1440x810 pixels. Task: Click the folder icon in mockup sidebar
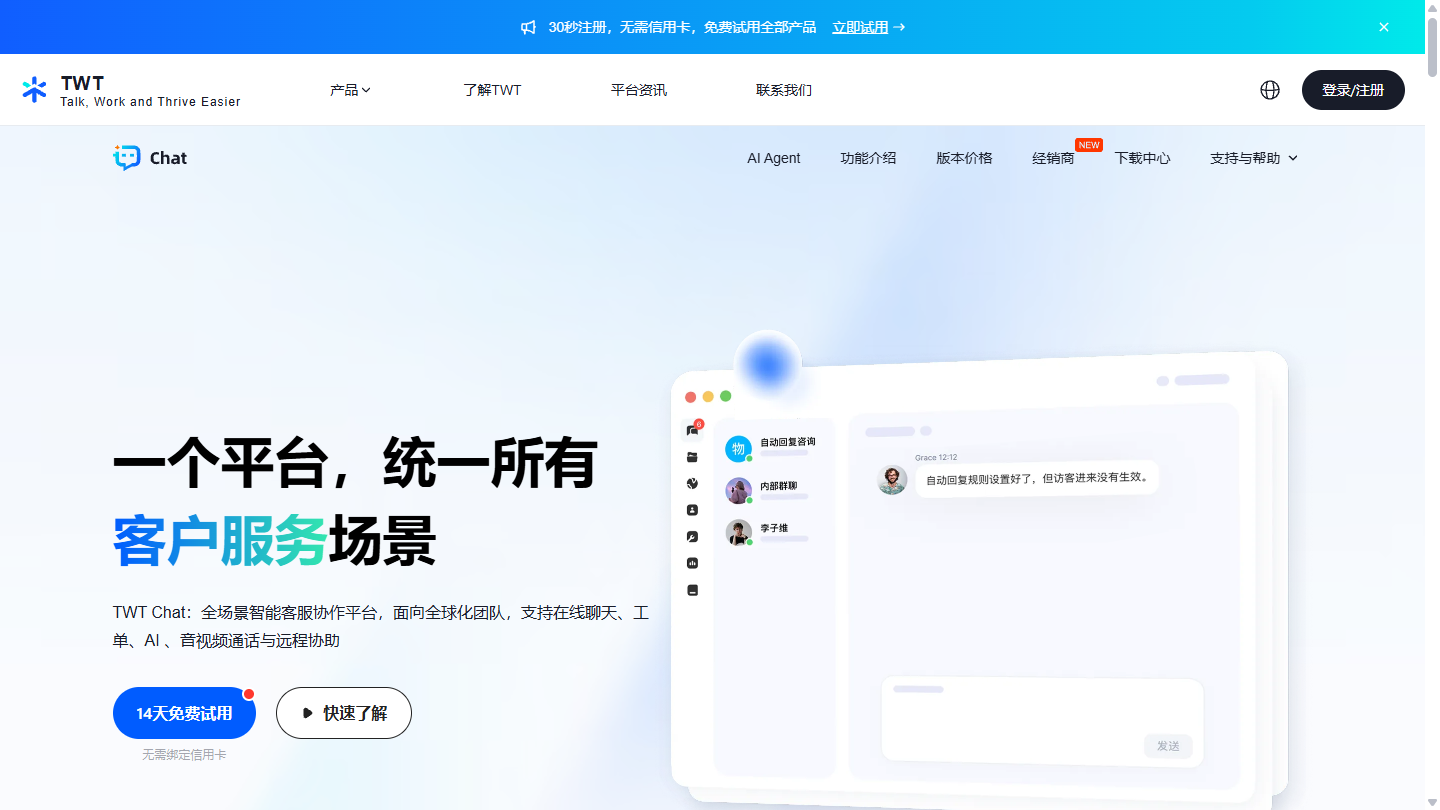coord(692,457)
